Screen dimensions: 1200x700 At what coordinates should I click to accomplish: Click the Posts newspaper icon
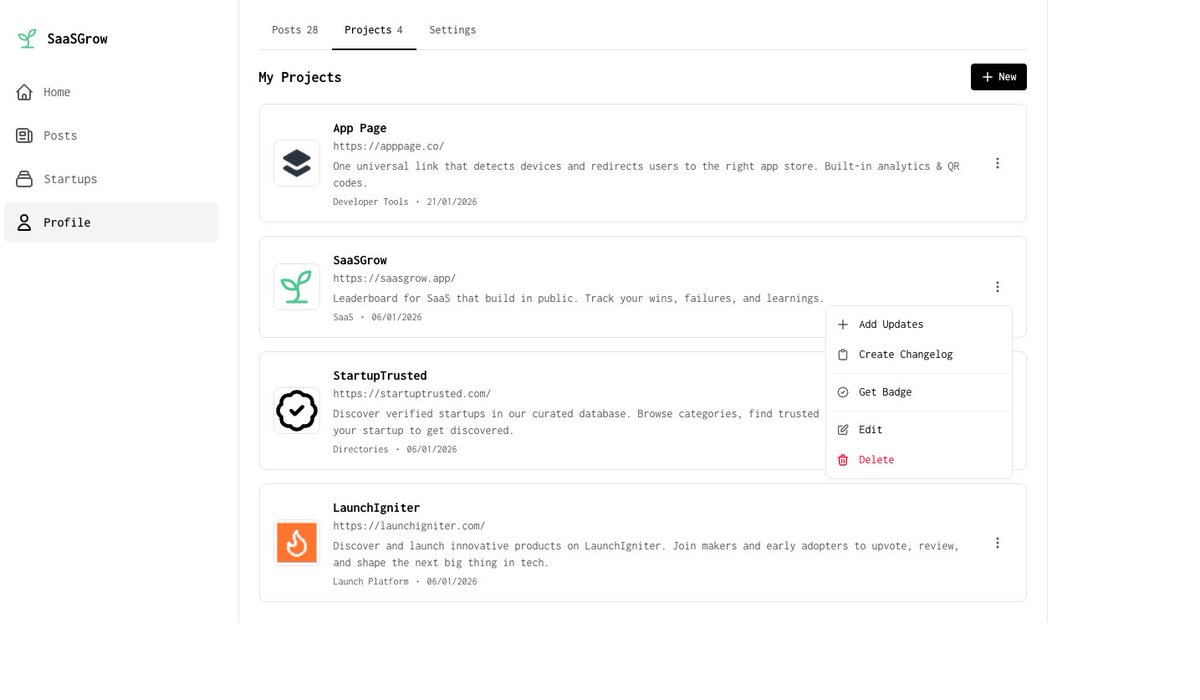pyautogui.click(x=25, y=135)
